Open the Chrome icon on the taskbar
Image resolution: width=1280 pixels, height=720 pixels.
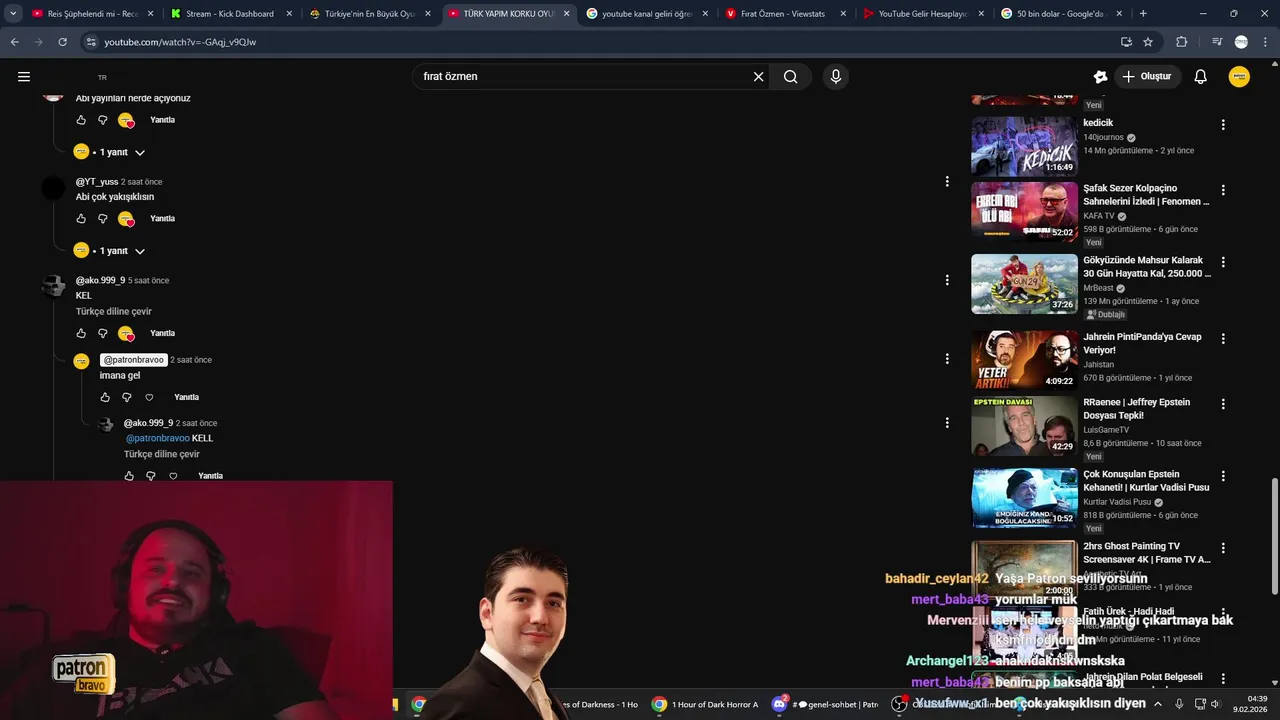pos(419,704)
